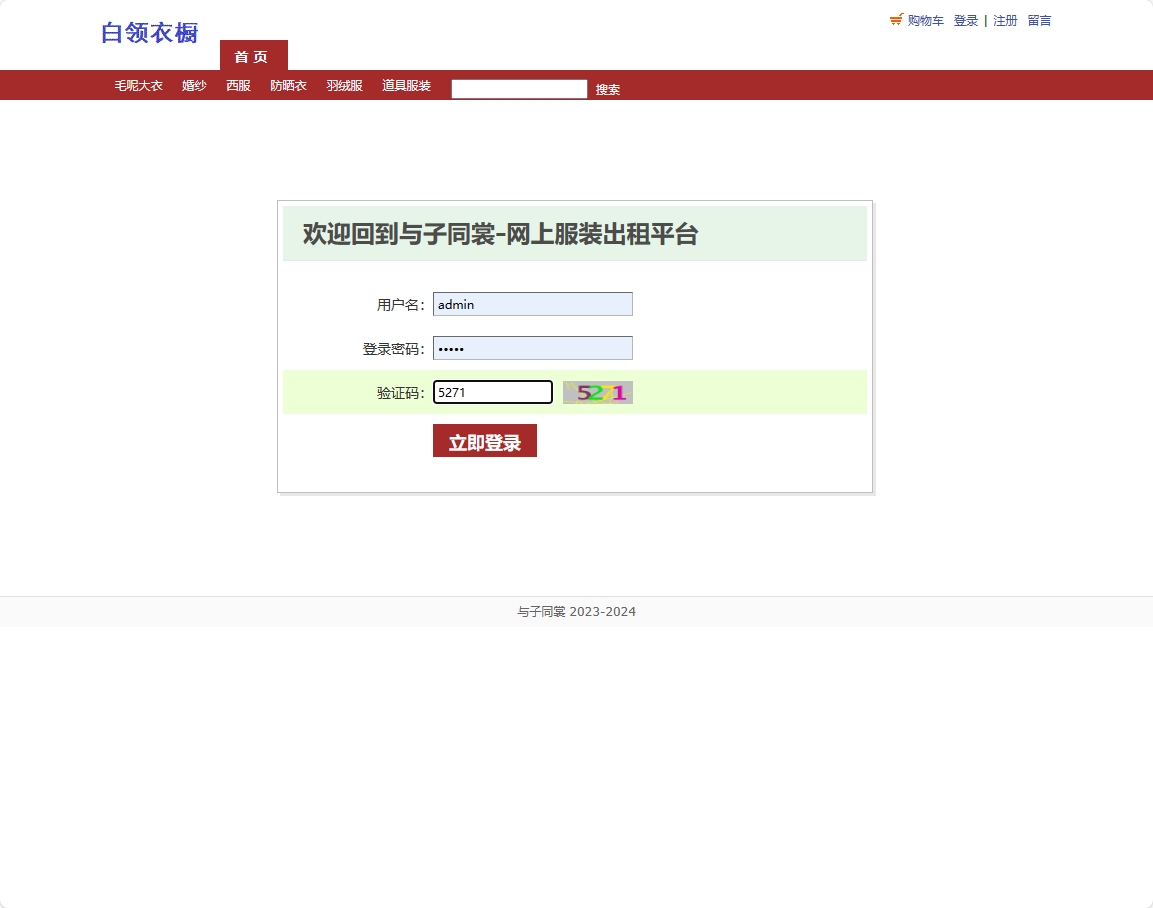Click the shopping cart icon
This screenshot has height=908, width=1153.
click(x=895, y=19)
